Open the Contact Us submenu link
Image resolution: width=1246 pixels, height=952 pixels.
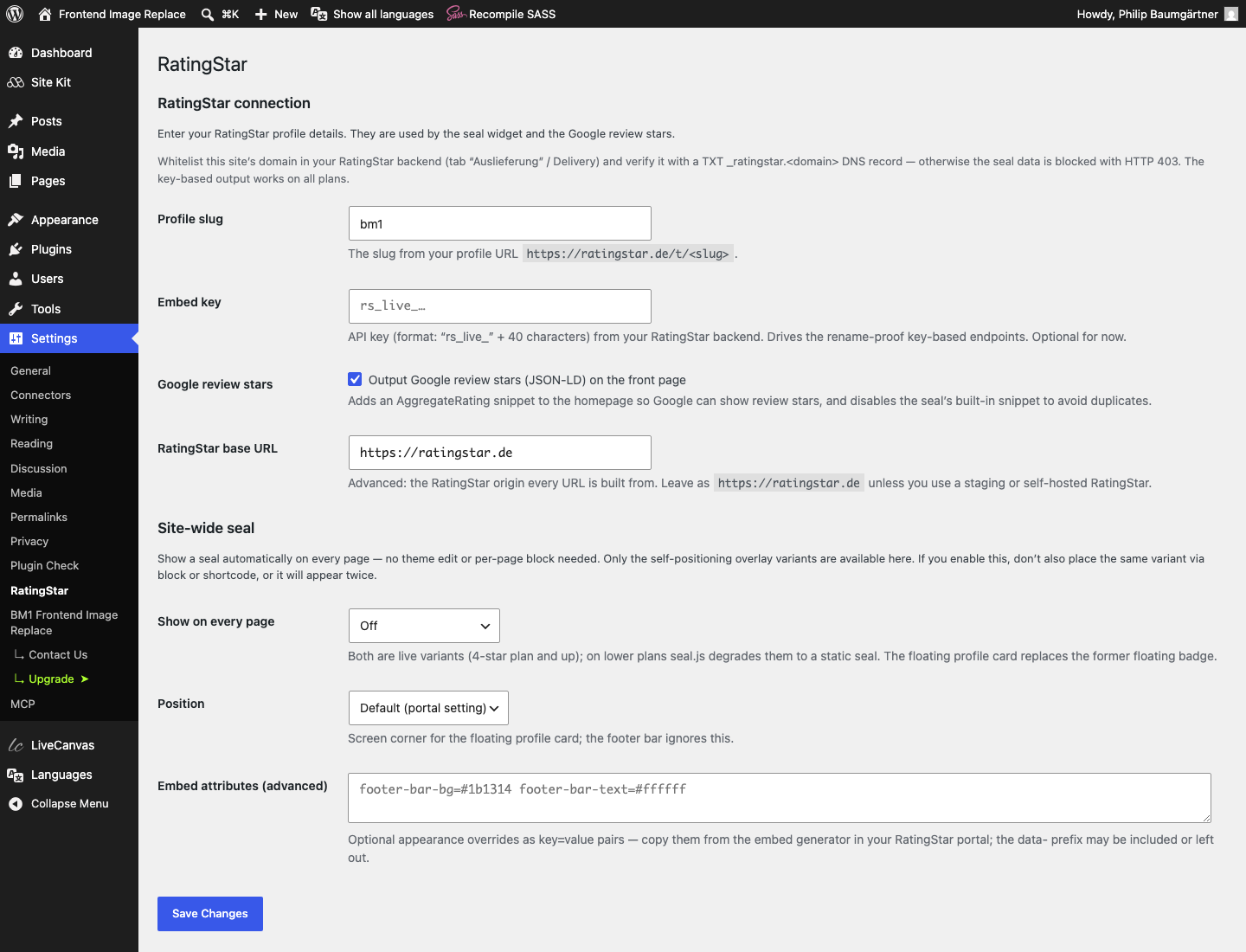(x=58, y=654)
